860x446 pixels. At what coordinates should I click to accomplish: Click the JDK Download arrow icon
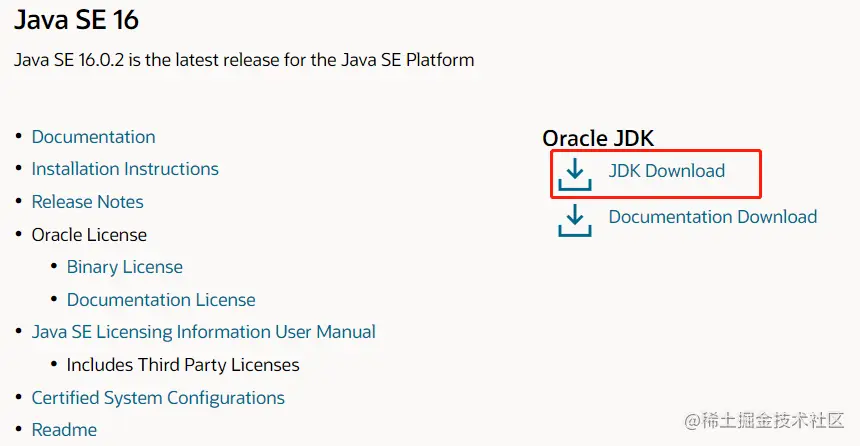tap(575, 174)
